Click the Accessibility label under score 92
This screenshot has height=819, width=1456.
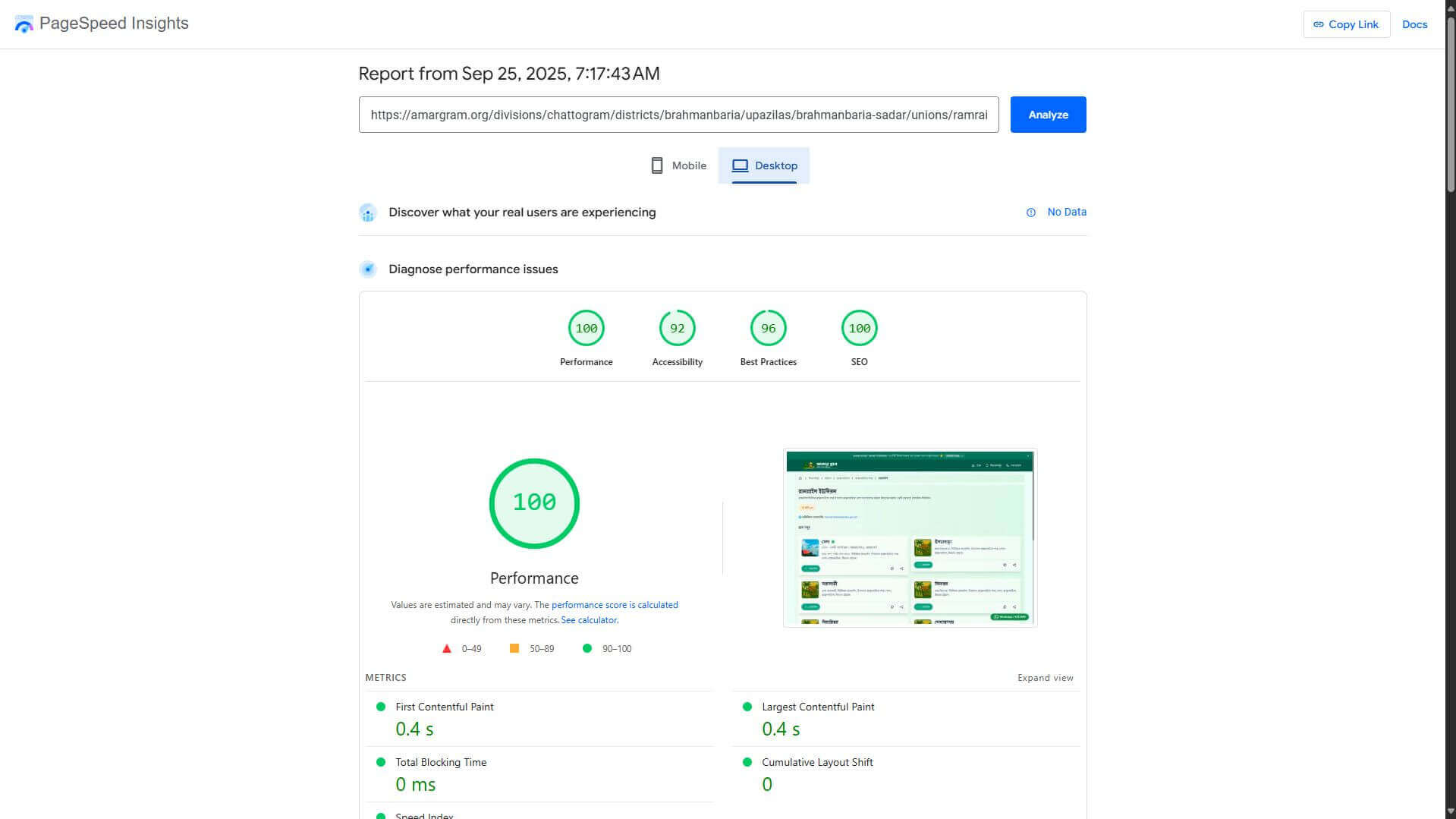tap(677, 362)
